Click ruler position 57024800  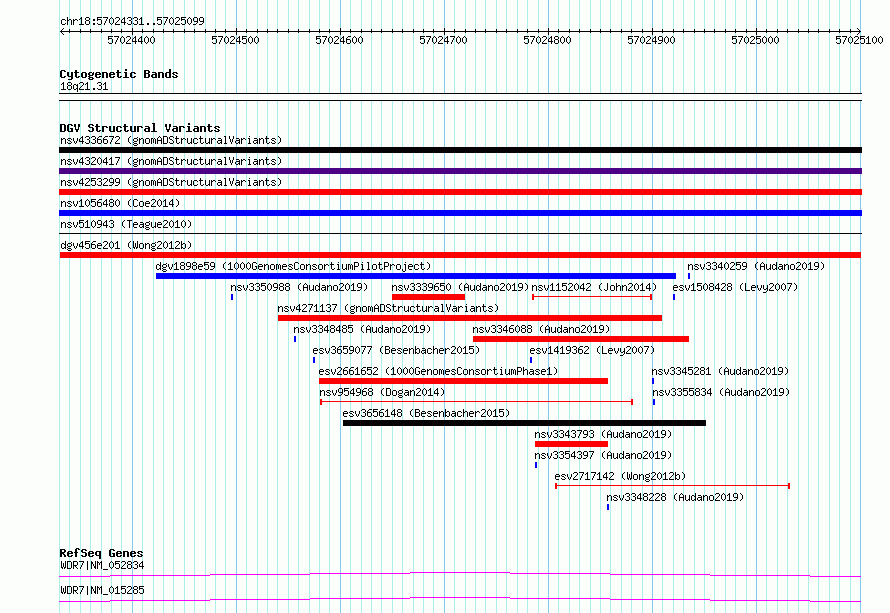pyautogui.click(x=547, y=40)
